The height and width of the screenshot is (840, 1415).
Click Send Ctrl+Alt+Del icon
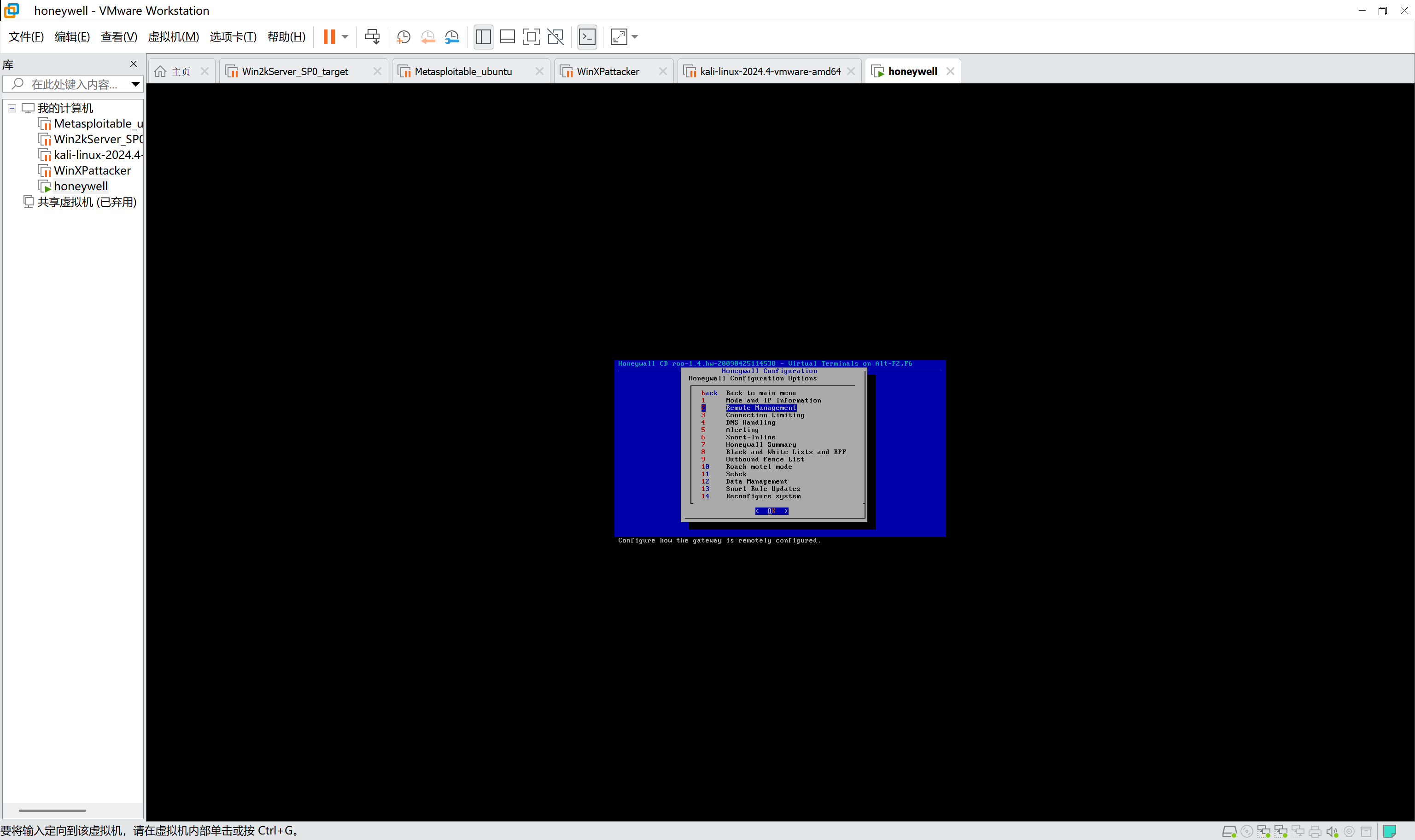coord(372,37)
